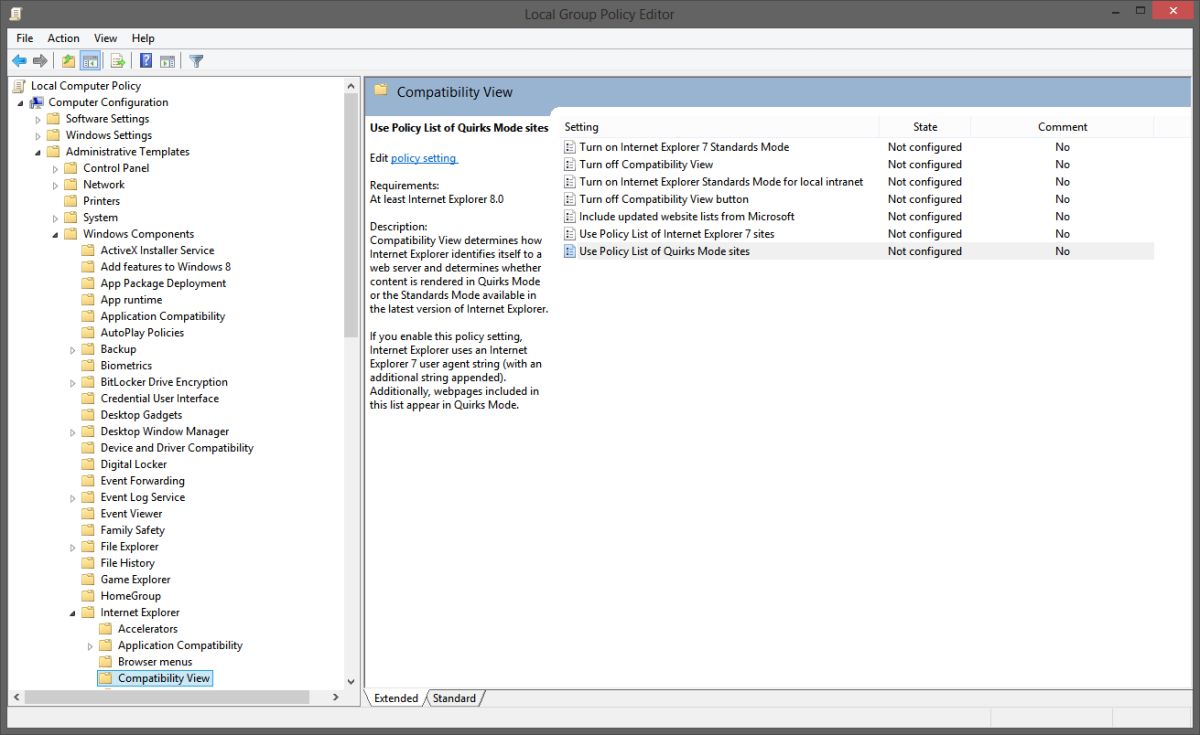Expand the Control Panel node
1200x735 pixels.
pyautogui.click(x=56, y=168)
